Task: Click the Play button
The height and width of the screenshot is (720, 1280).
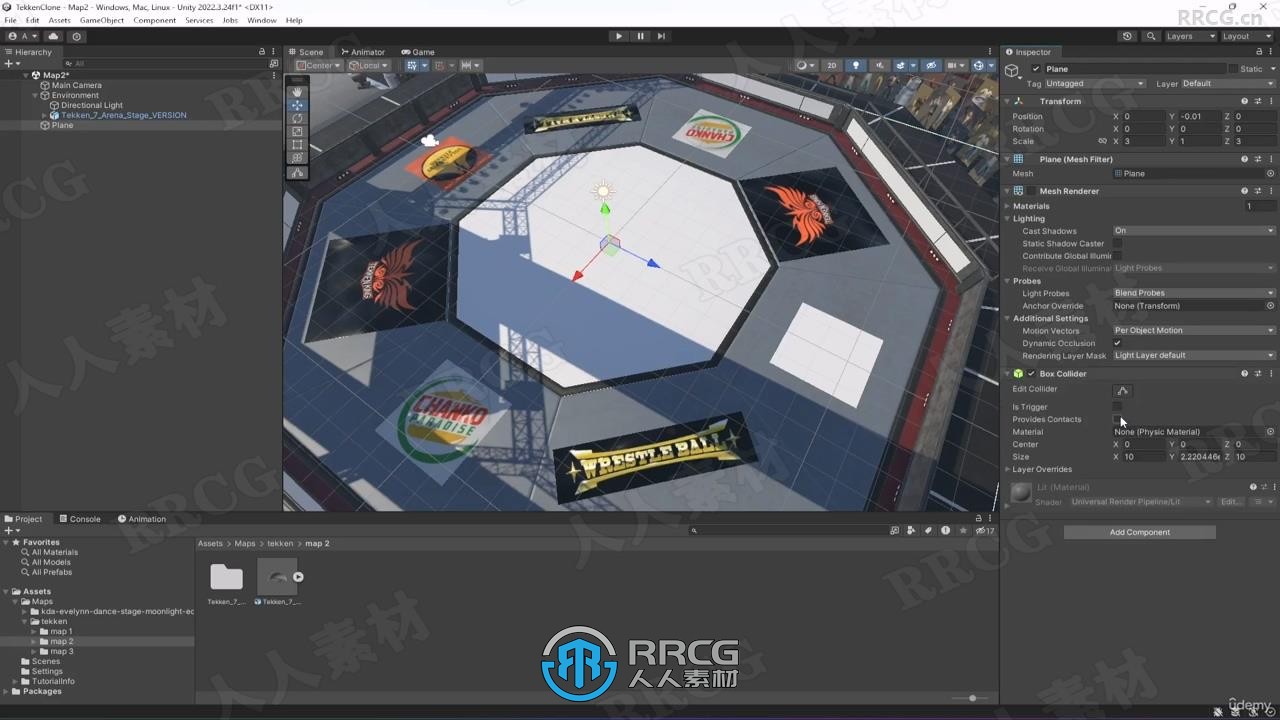Action: tap(619, 36)
